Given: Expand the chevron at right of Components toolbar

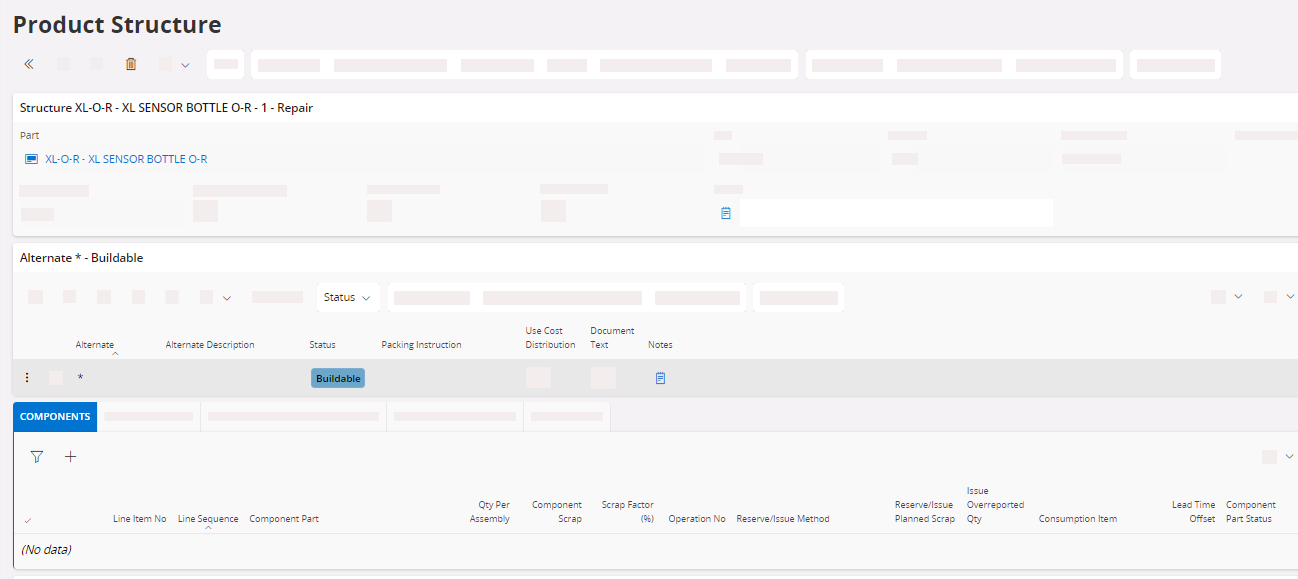Looking at the screenshot, I should click(x=1289, y=457).
